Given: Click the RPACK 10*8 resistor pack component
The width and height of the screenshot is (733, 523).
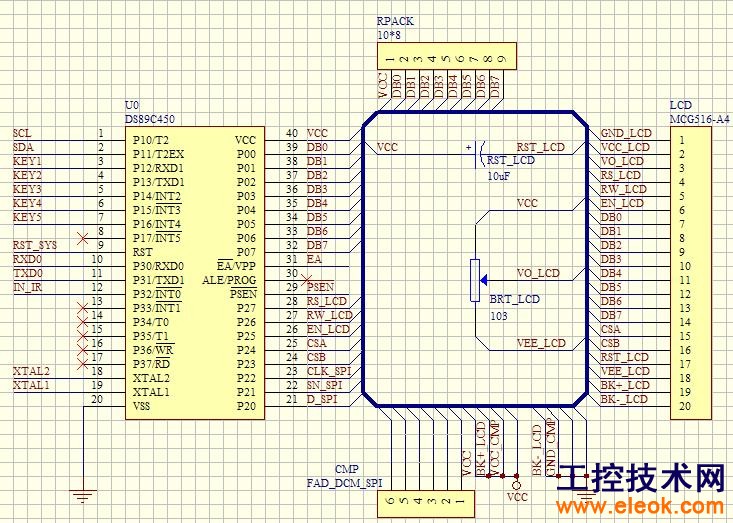Looking at the screenshot, I should 447,56.
